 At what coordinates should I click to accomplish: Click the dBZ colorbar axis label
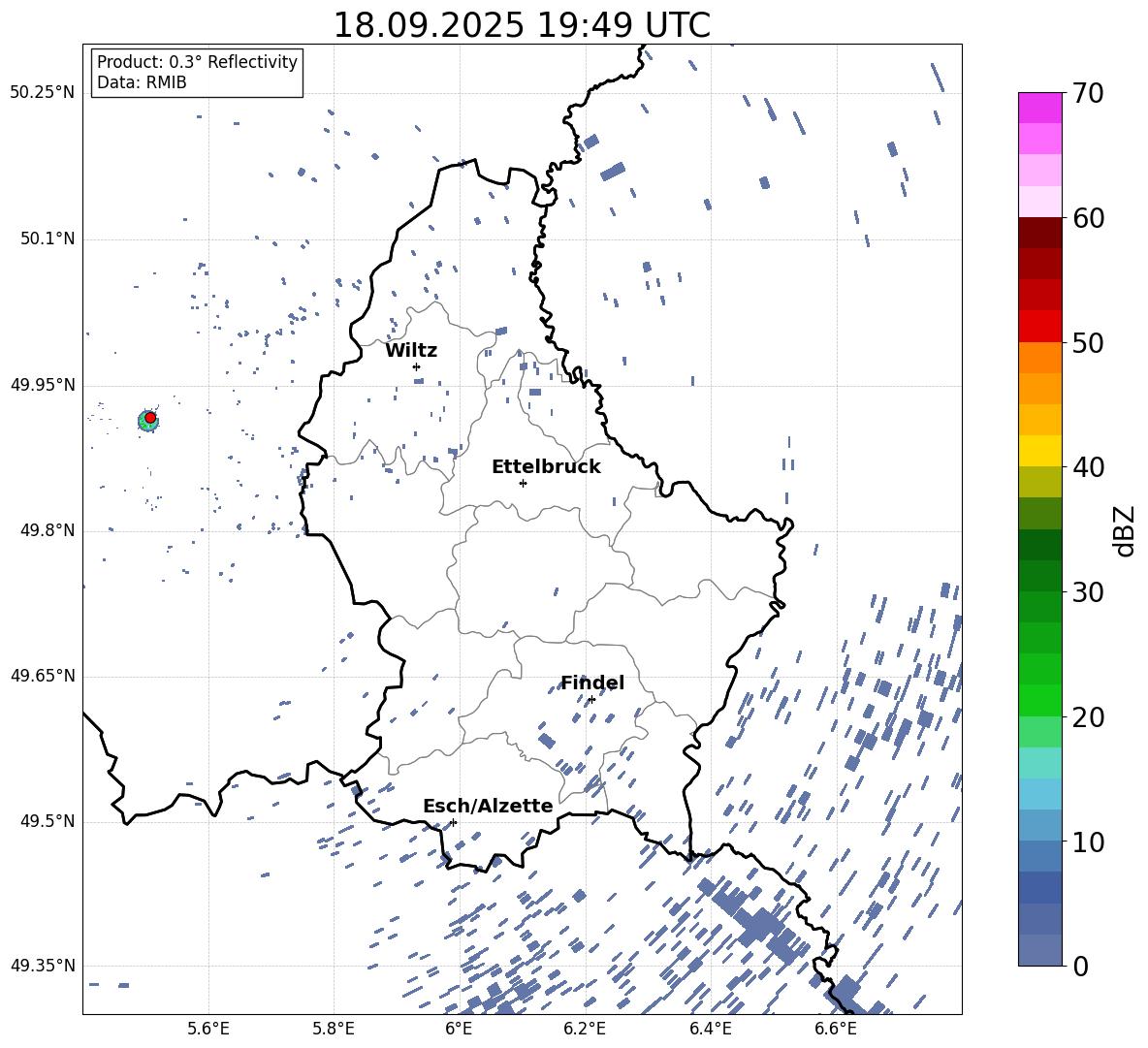point(1126,530)
